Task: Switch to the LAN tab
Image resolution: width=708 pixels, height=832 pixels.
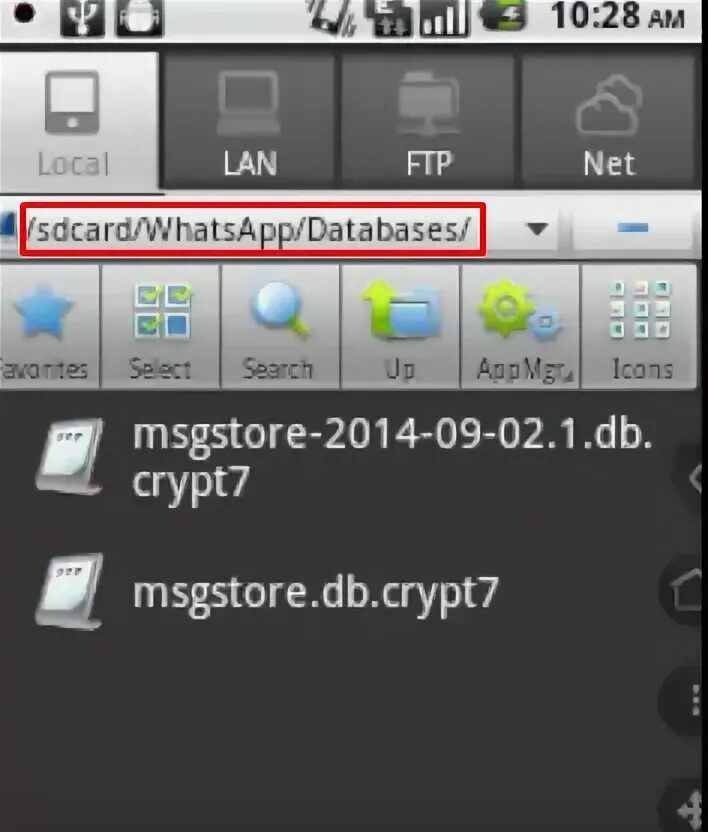Action: click(x=249, y=121)
